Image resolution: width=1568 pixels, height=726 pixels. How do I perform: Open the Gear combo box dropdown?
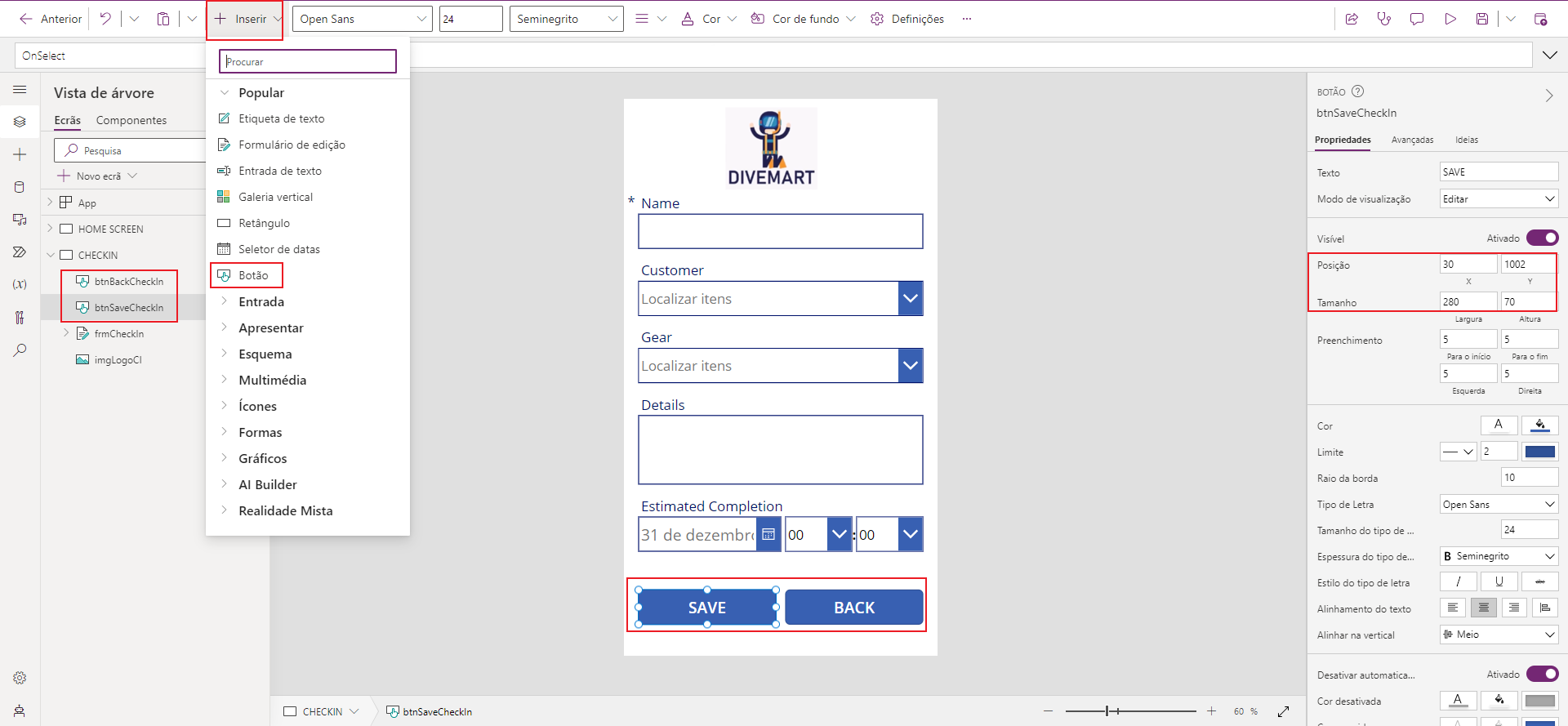(x=911, y=366)
